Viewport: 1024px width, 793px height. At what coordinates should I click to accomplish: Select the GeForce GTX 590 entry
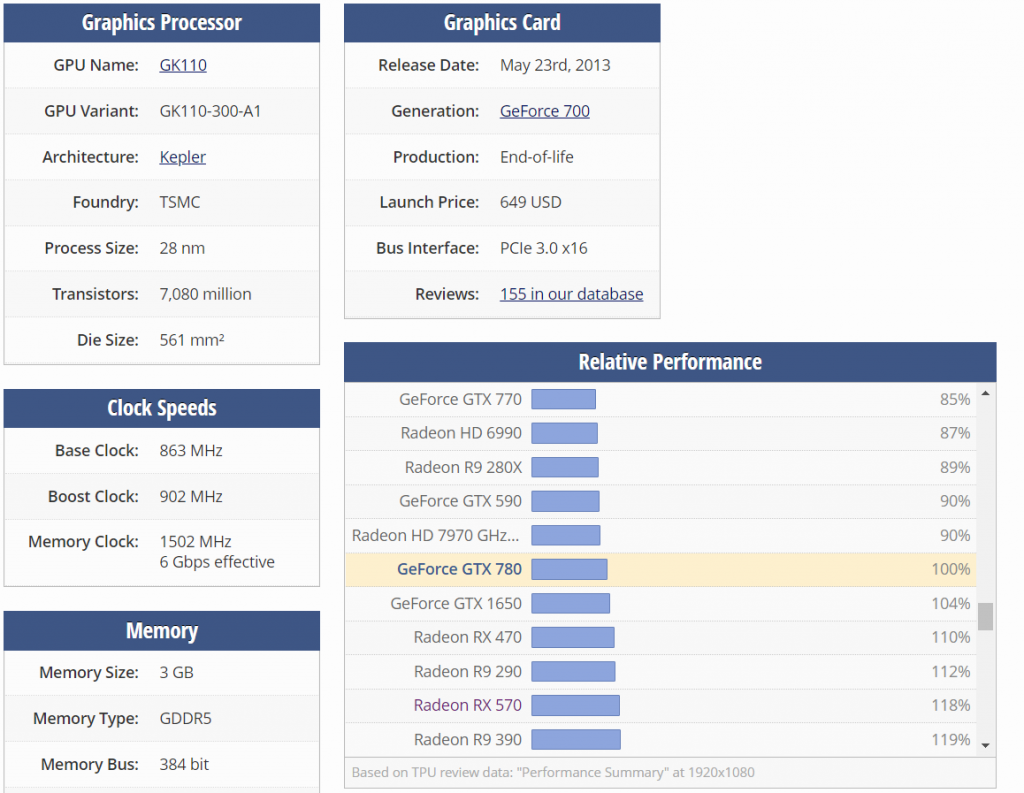(460, 501)
